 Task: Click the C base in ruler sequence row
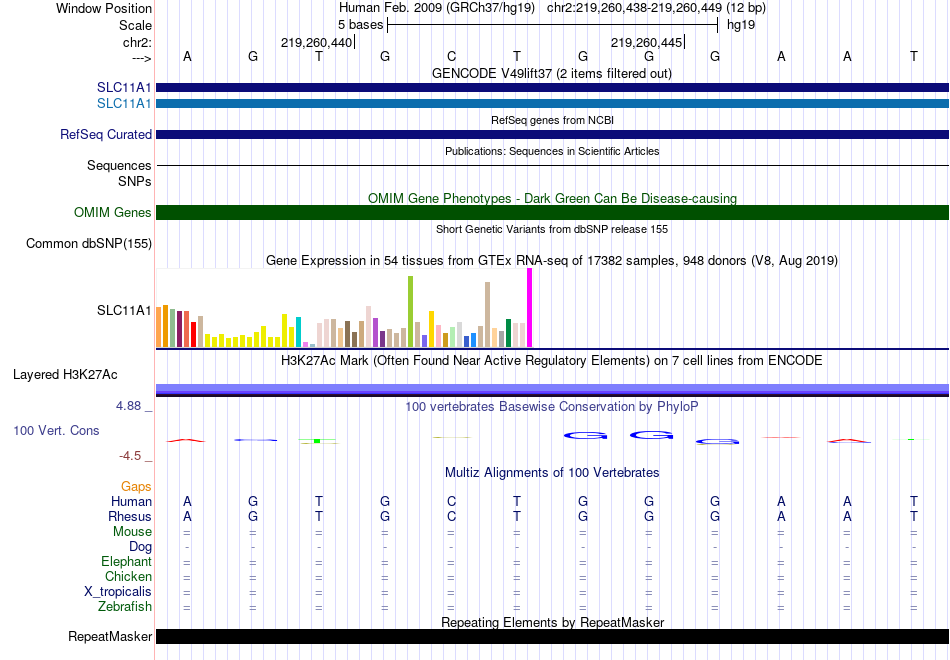tap(451, 56)
